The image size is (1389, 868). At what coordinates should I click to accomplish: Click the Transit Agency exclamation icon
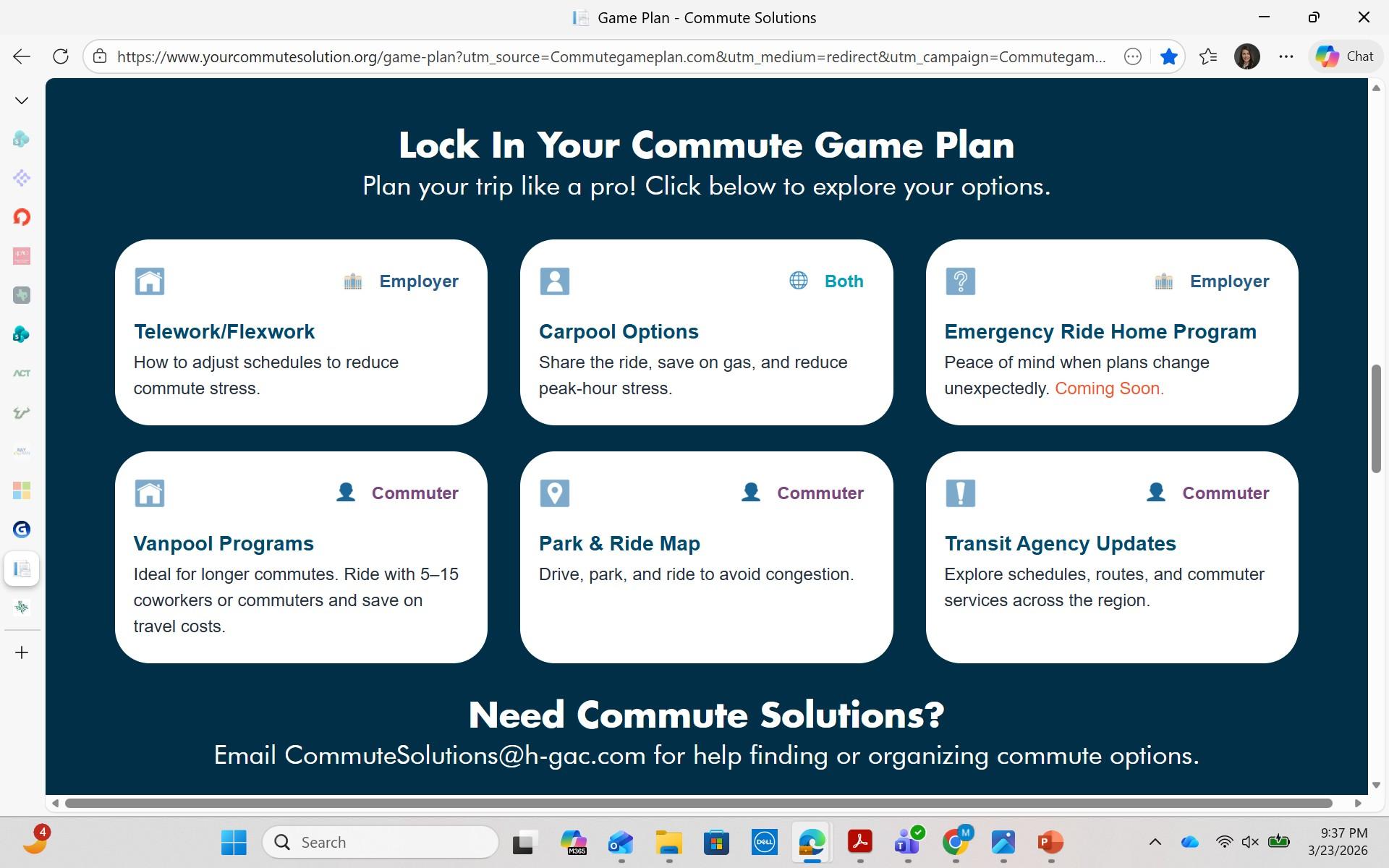tap(960, 493)
